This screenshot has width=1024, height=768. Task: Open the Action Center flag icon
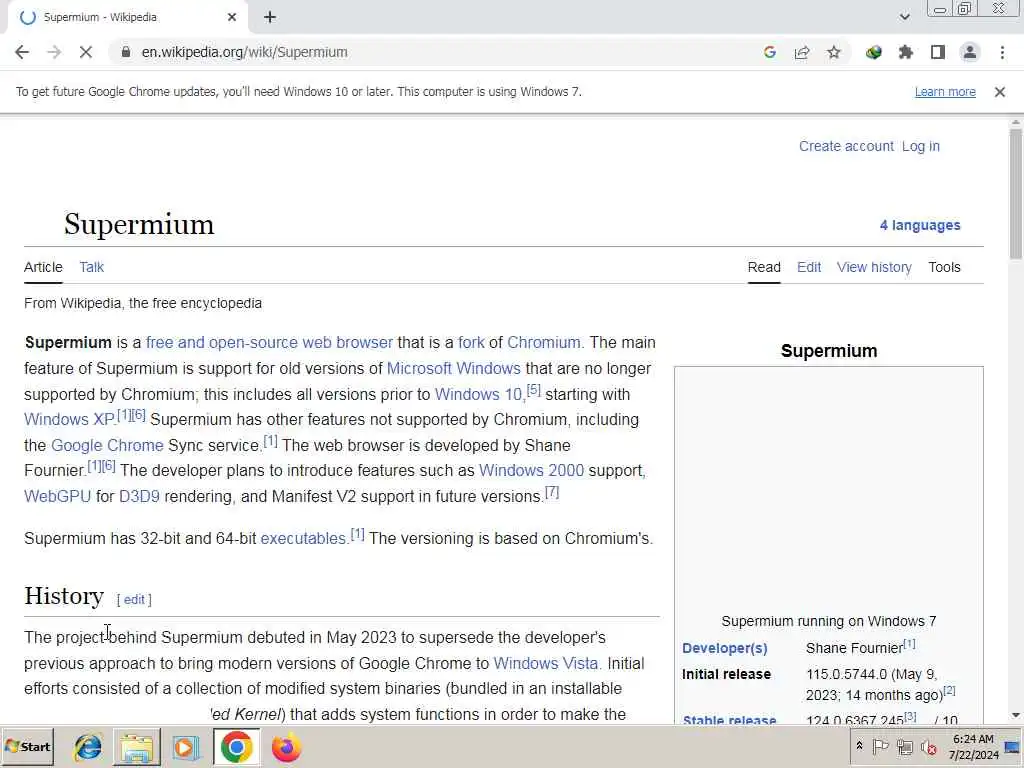point(880,746)
